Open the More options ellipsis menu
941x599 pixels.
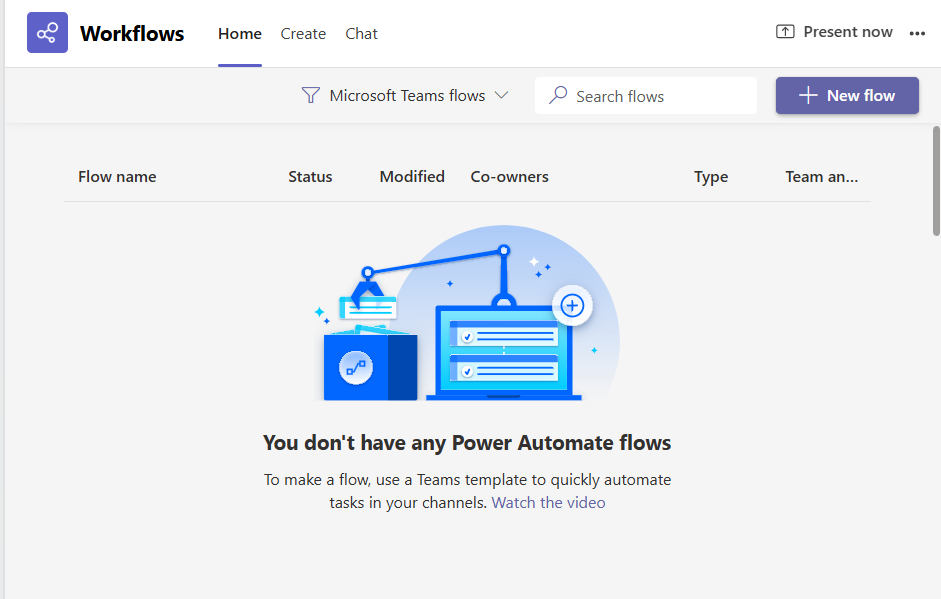(917, 33)
